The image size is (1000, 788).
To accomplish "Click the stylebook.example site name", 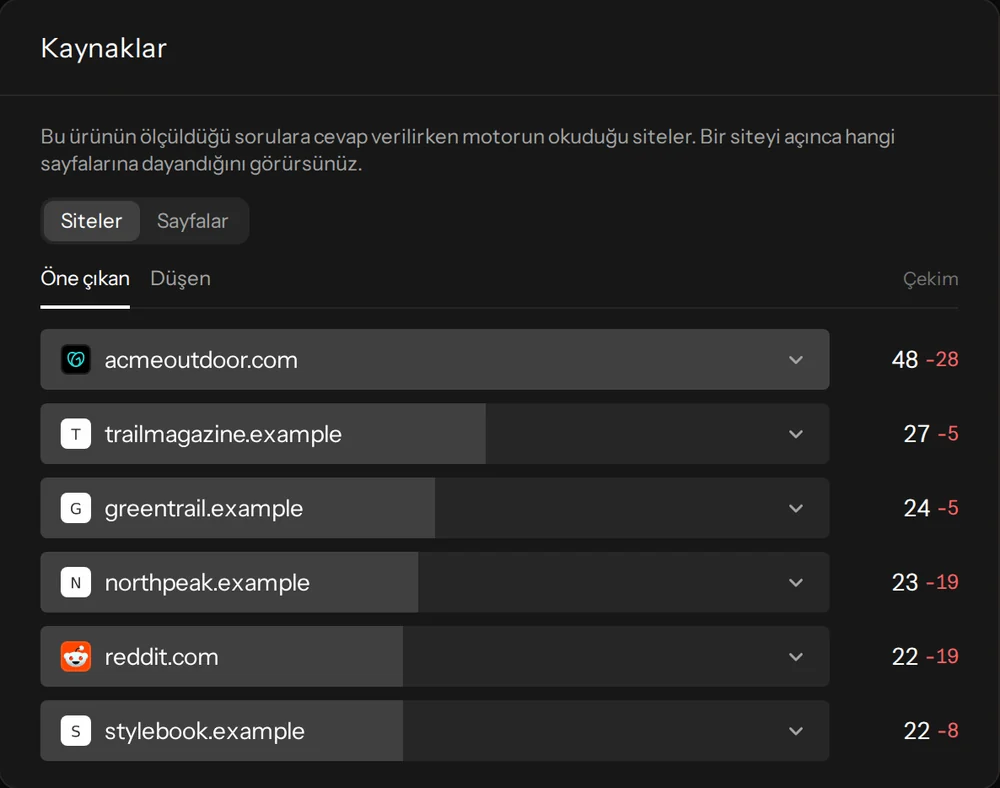I will [x=204, y=731].
